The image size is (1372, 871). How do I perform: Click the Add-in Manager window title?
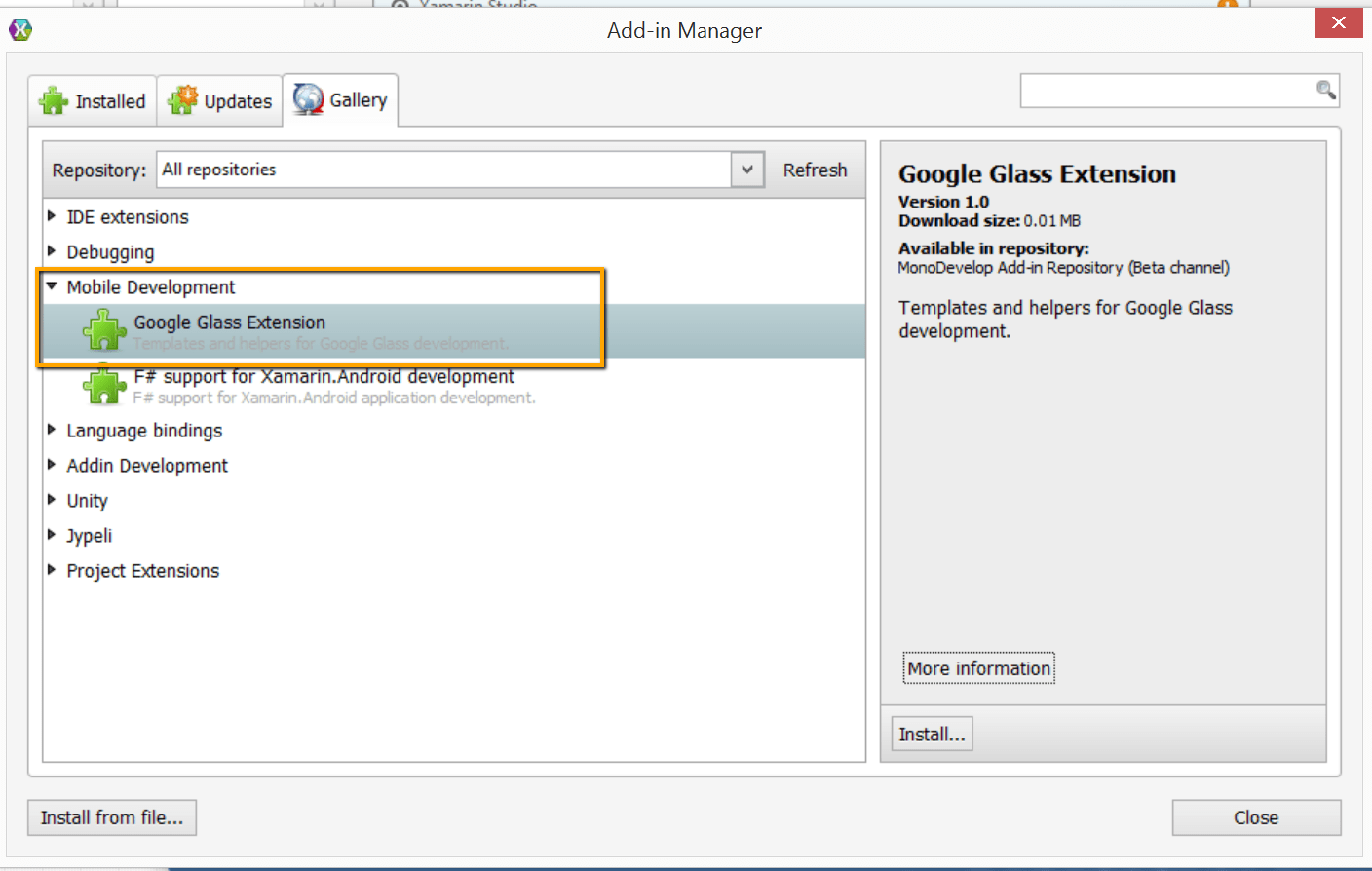[685, 30]
